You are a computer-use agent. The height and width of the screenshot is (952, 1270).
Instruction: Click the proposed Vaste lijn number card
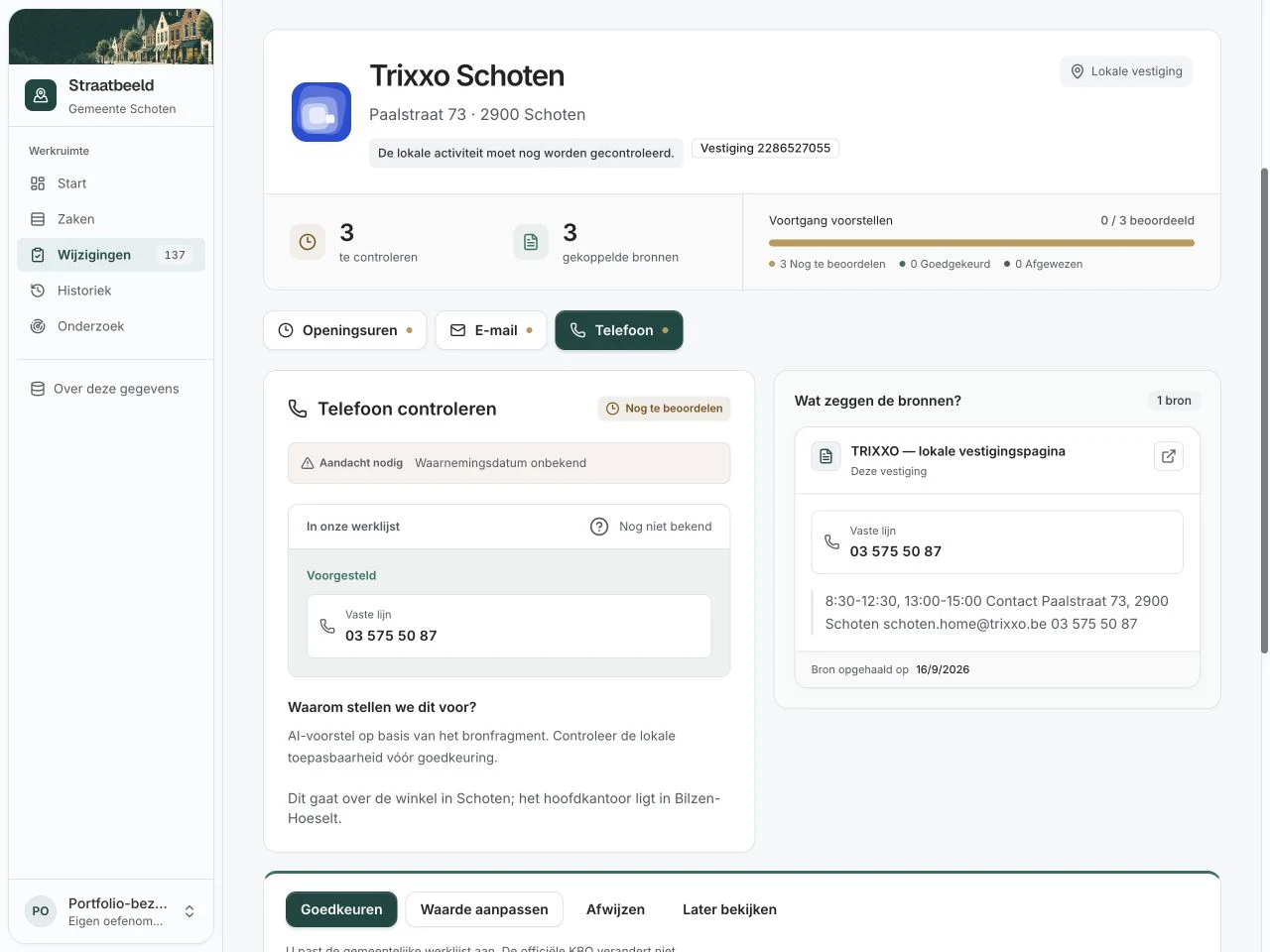coord(509,626)
